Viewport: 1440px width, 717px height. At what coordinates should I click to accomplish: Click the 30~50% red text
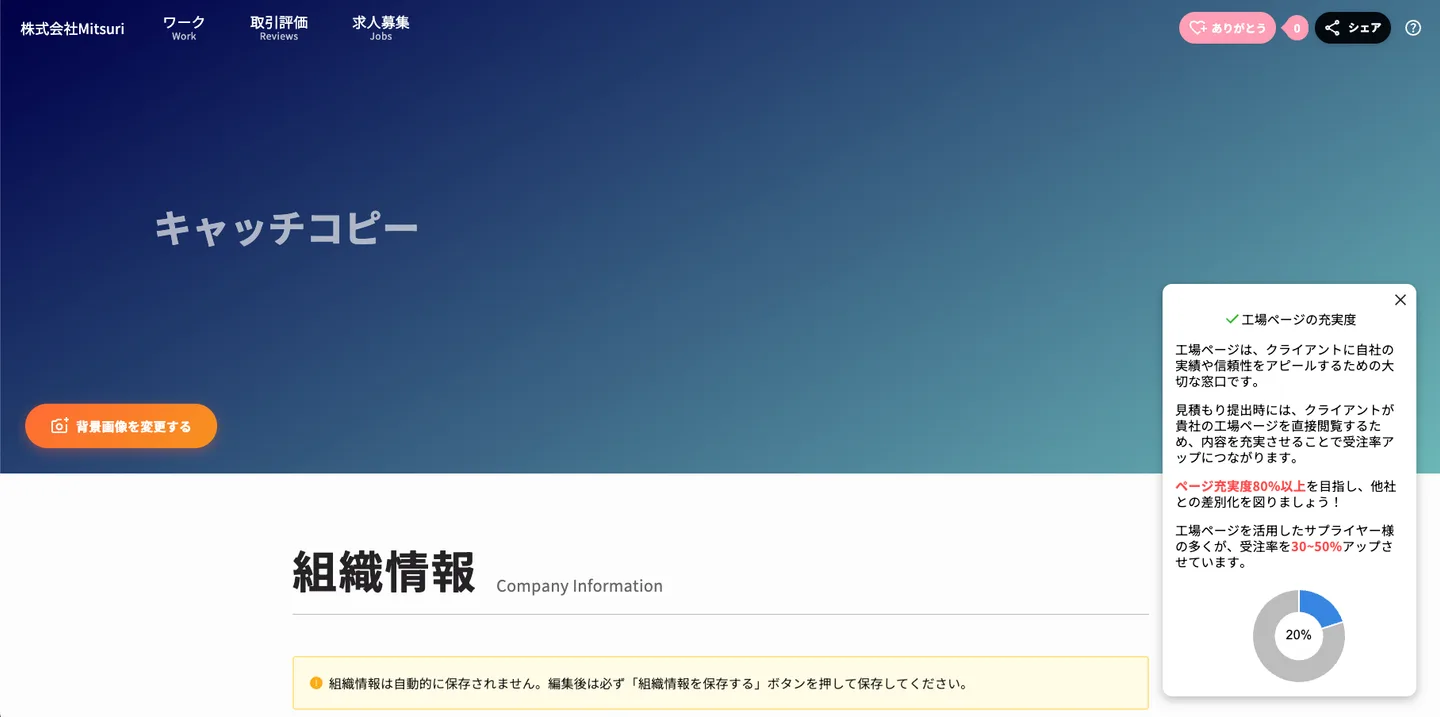point(1317,547)
